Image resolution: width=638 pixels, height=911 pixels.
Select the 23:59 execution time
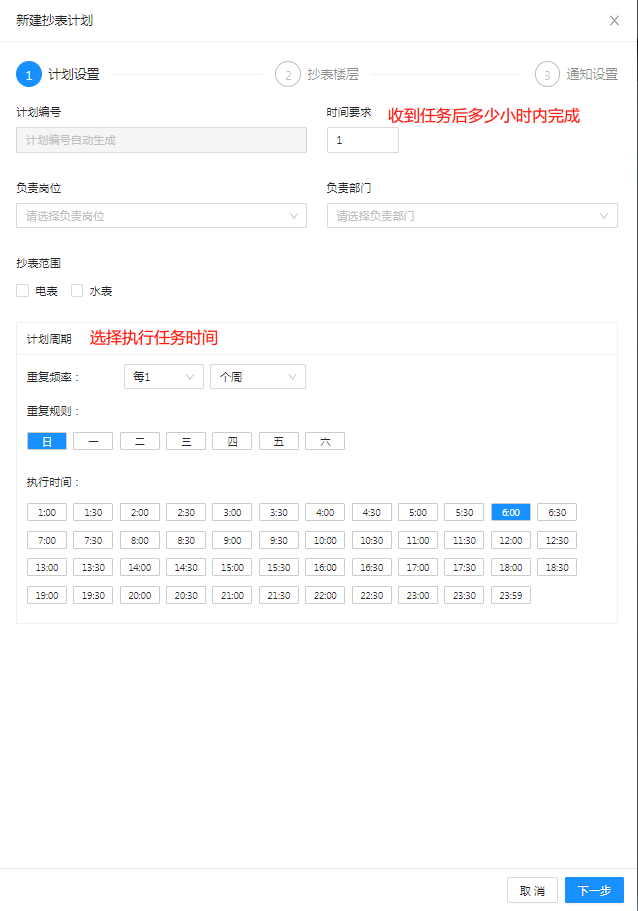(x=510, y=595)
